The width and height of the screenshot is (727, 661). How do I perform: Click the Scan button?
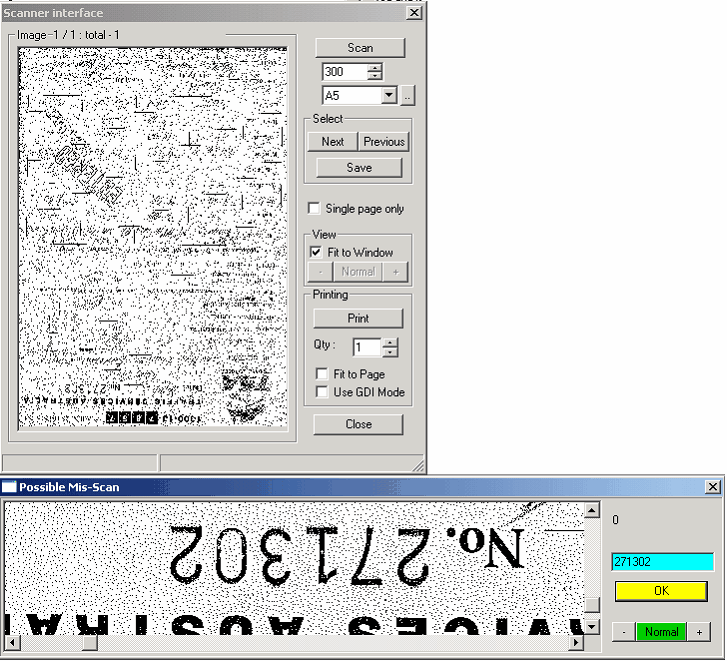tap(360, 48)
